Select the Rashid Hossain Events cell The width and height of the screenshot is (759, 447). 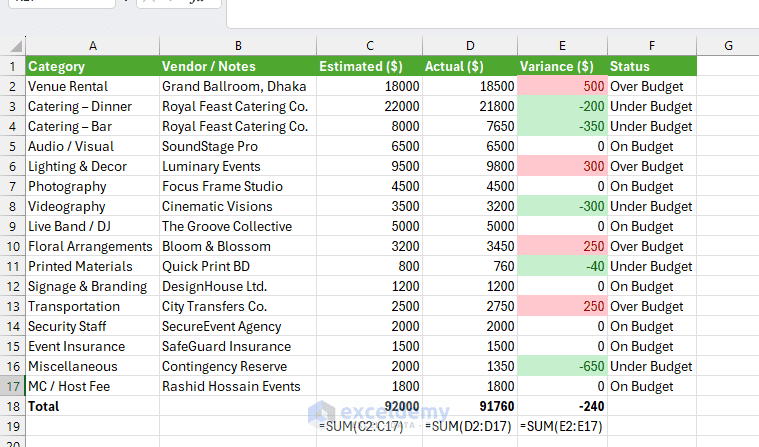(238, 386)
